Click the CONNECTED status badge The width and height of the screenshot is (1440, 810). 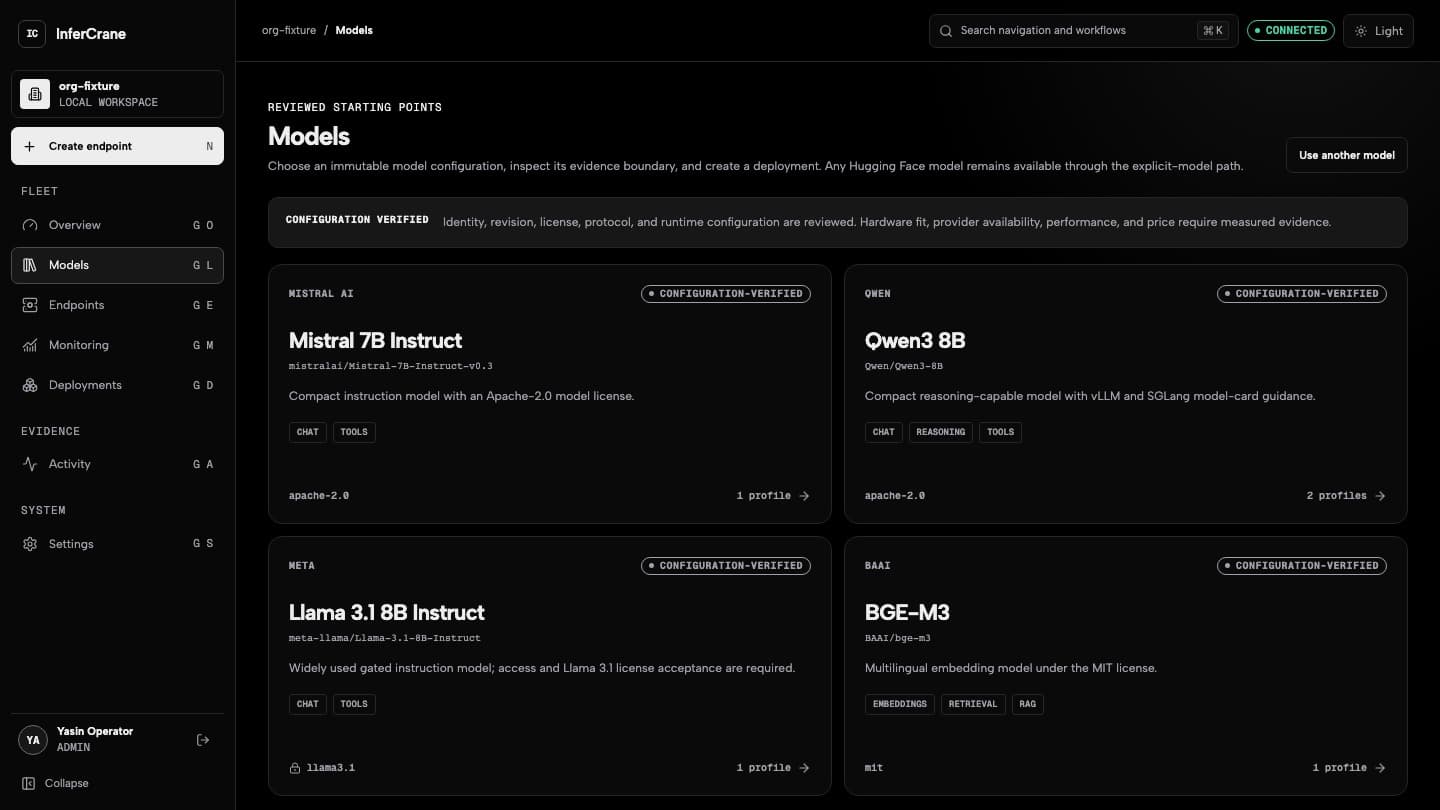(x=1291, y=30)
